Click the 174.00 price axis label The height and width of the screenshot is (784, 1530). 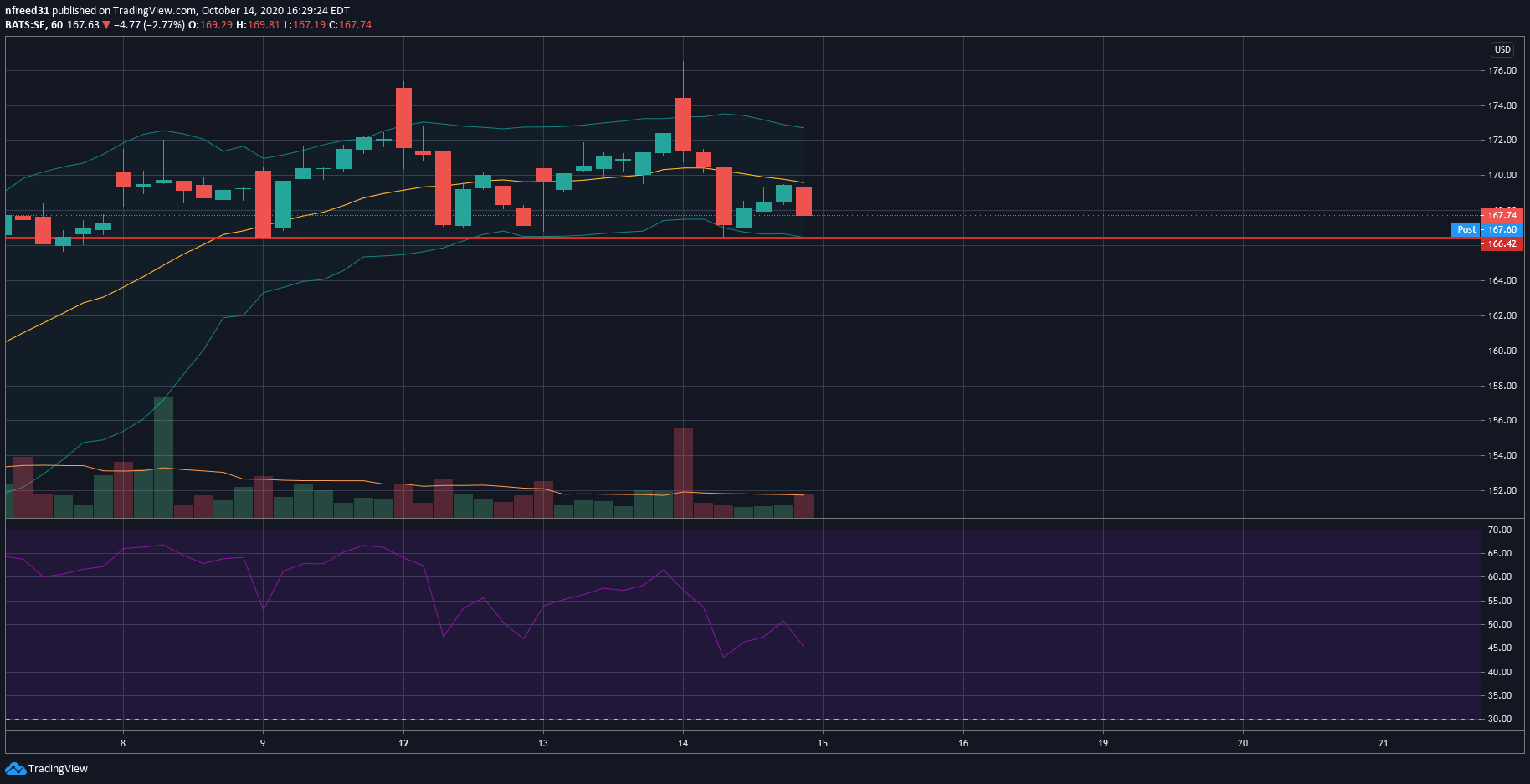[x=1502, y=105]
